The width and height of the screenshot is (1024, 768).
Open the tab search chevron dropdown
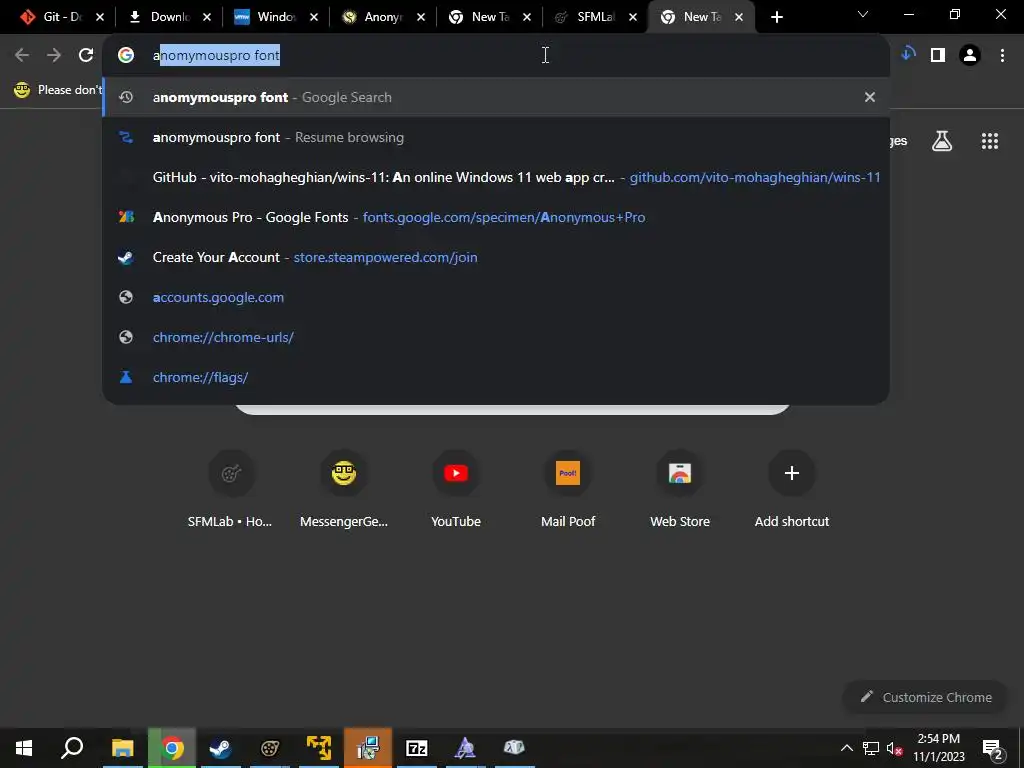pos(863,14)
